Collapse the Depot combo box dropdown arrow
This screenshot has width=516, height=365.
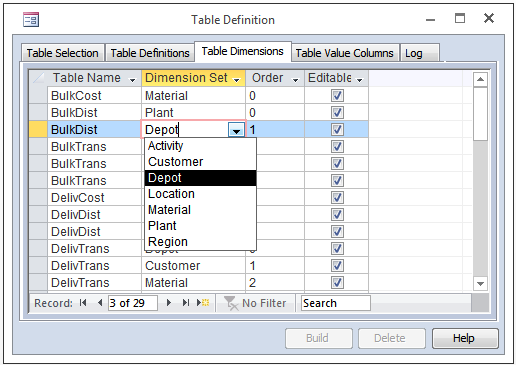(x=236, y=130)
